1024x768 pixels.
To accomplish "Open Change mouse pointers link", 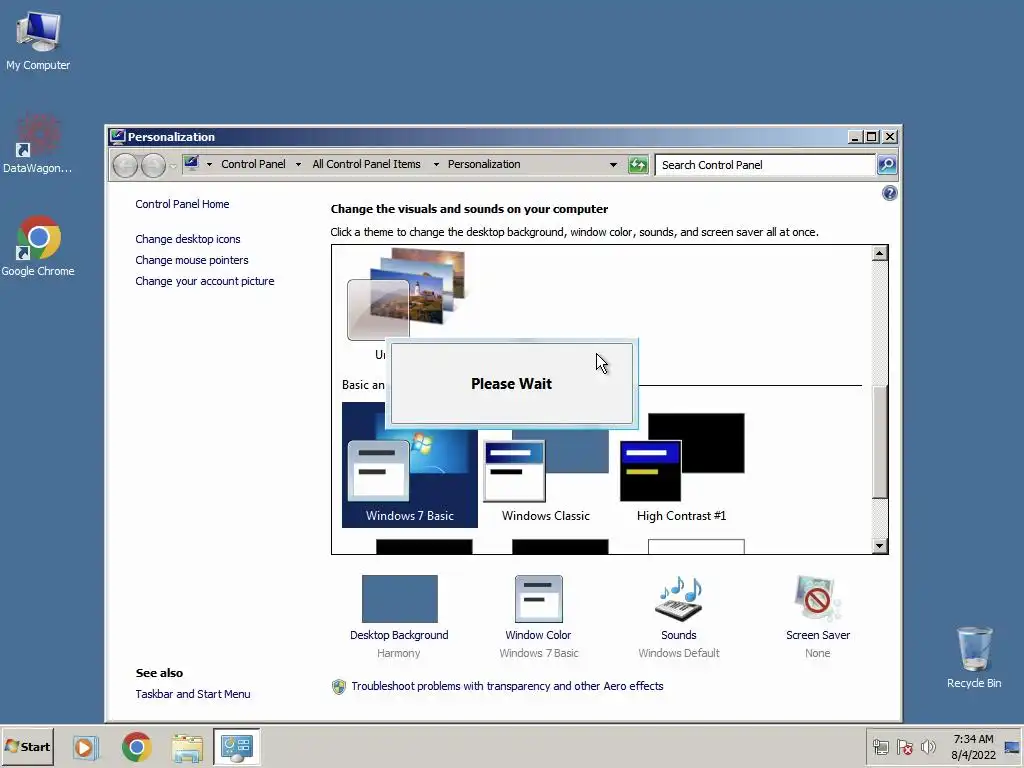I will [192, 260].
